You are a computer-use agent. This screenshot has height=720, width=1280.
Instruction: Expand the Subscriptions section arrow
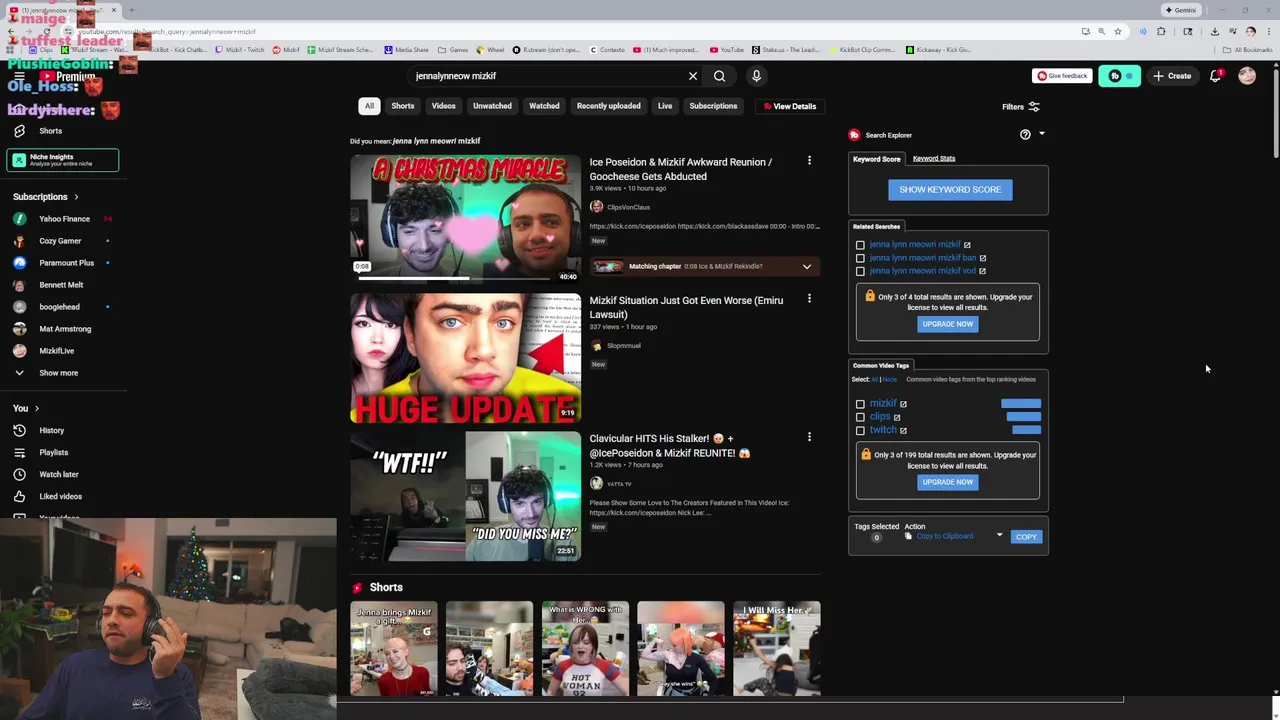(76, 197)
